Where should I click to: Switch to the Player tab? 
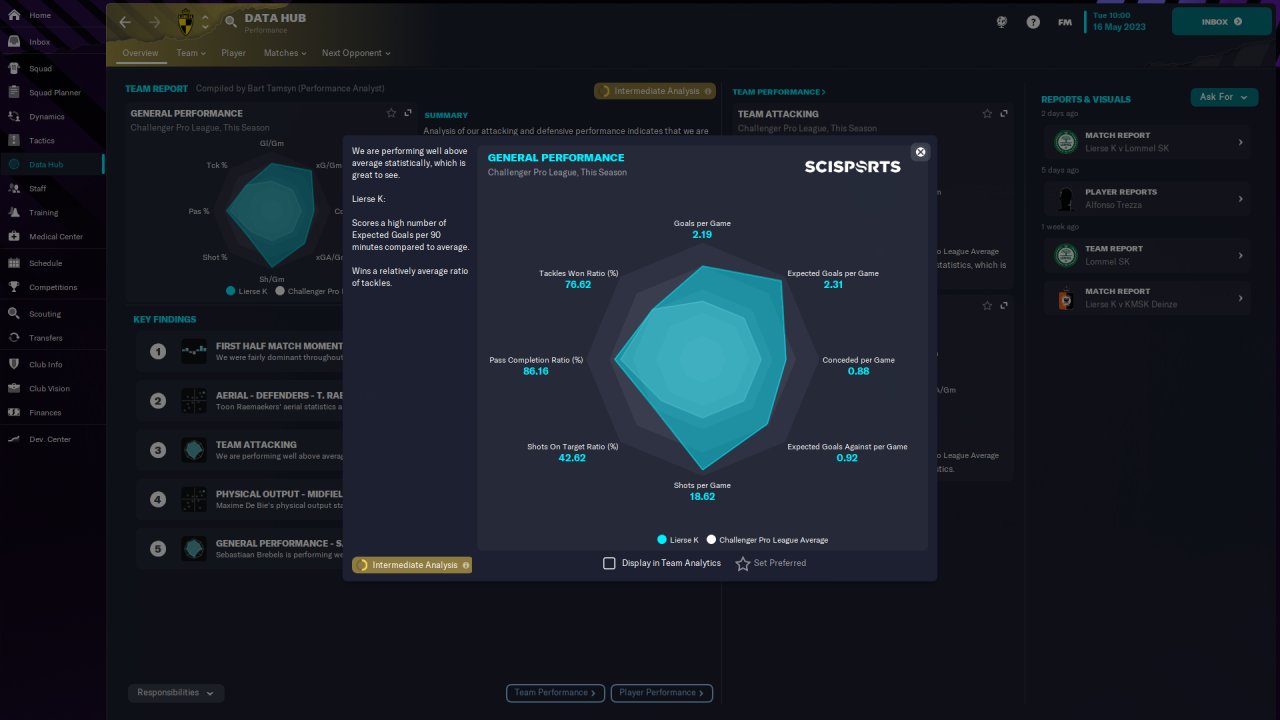[234, 53]
